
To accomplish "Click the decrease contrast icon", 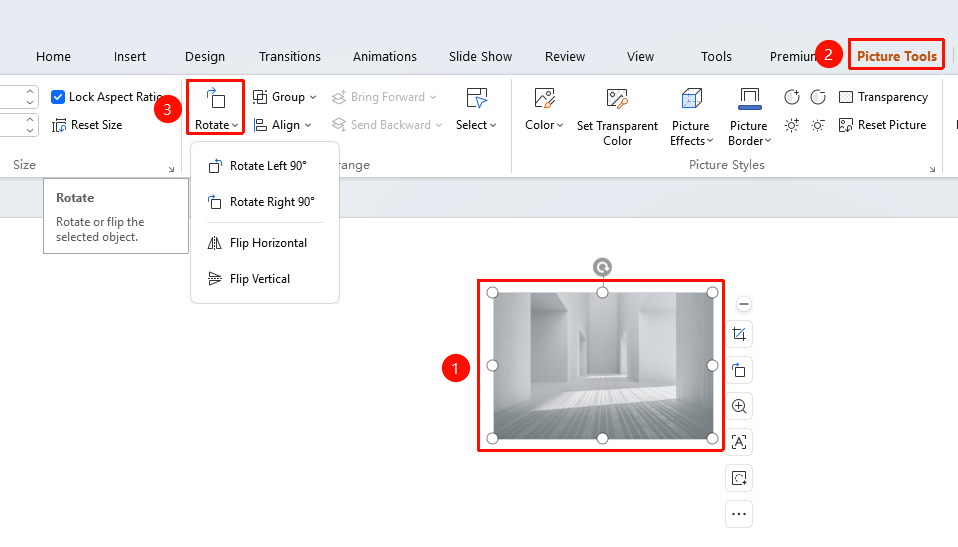I will [818, 97].
